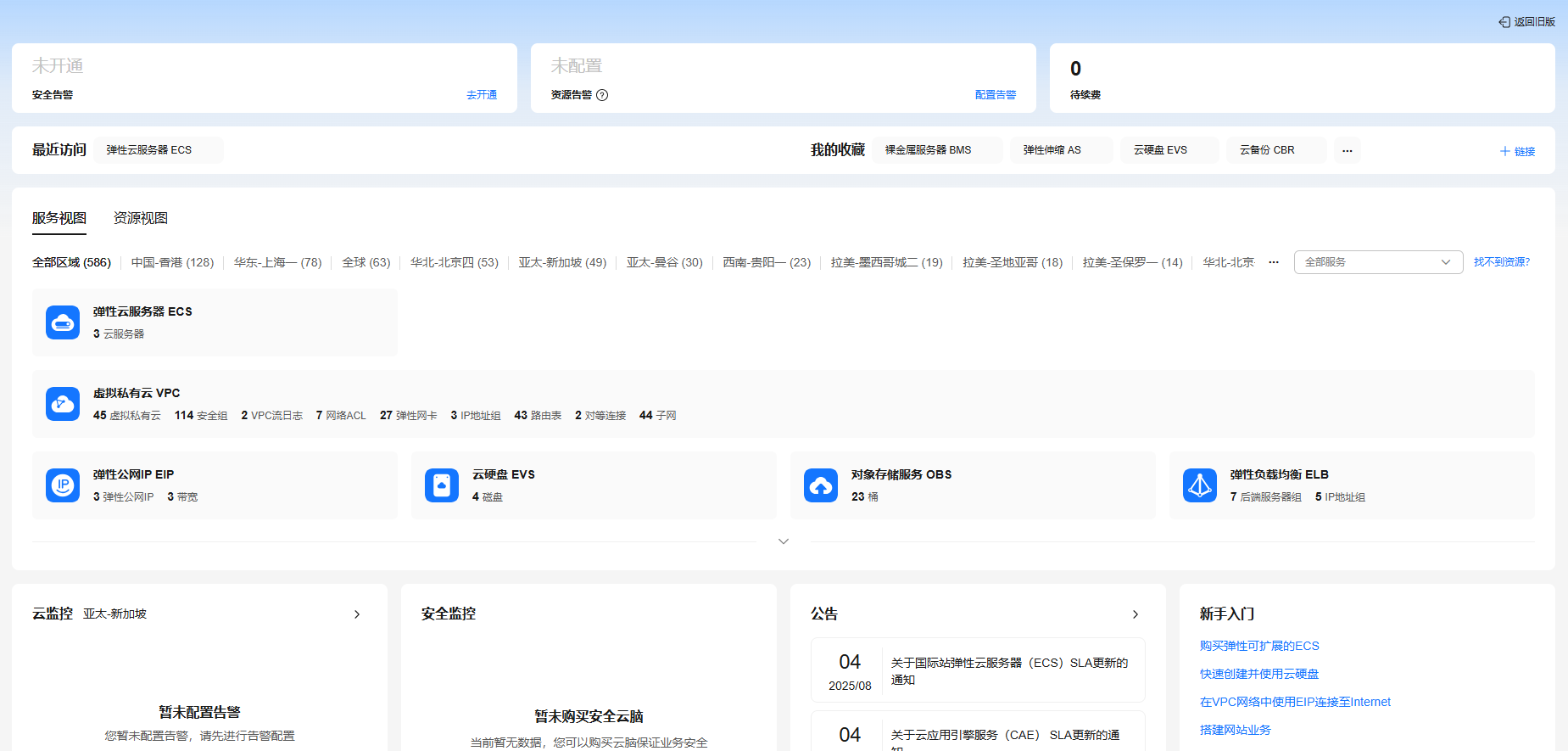The width and height of the screenshot is (1568, 751).
Task: Click the 云硬盘 EVS service icon
Action: click(x=442, y=485)
